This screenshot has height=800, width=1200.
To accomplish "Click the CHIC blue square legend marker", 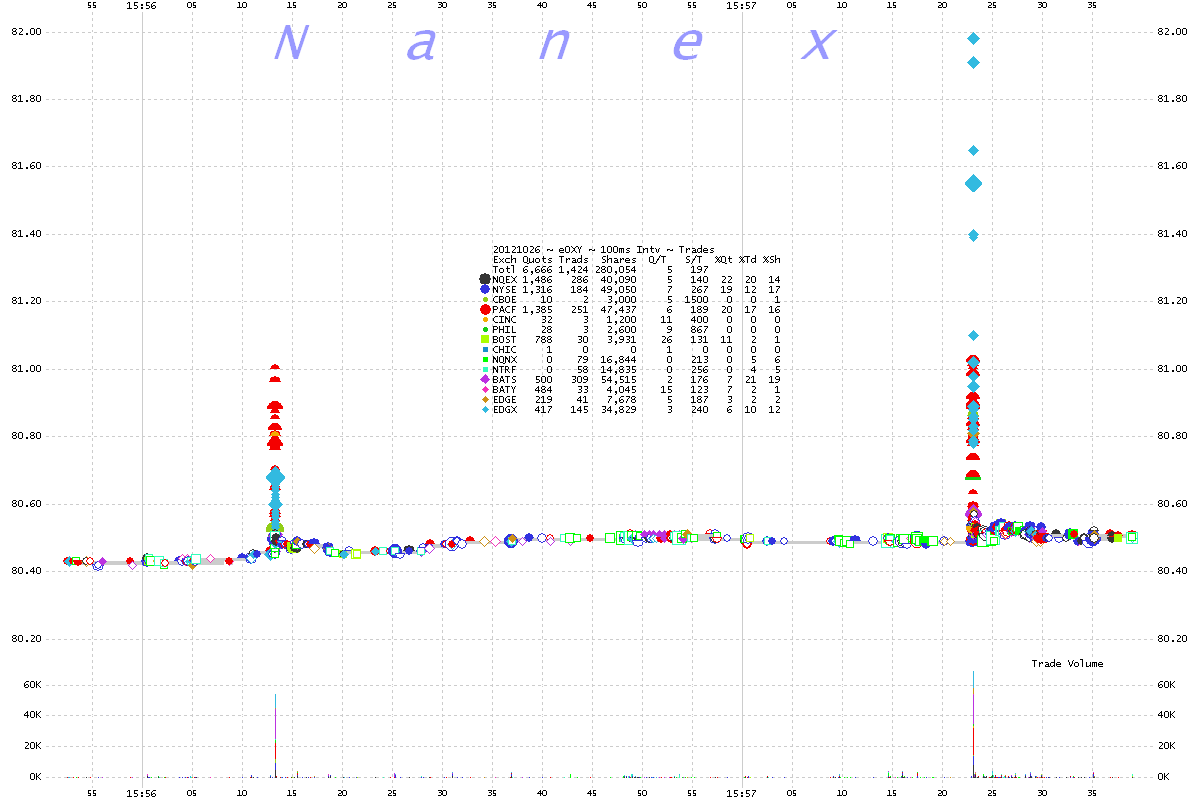I will pos(485,349).
